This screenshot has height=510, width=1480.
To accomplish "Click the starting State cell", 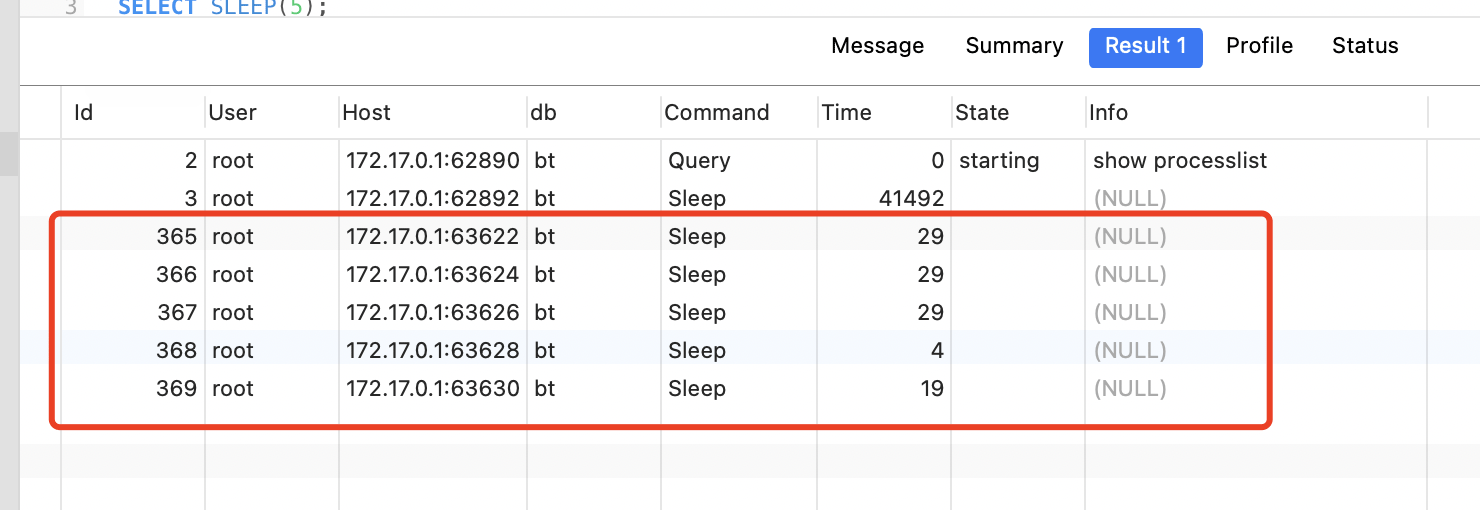I will click(999, 161).
